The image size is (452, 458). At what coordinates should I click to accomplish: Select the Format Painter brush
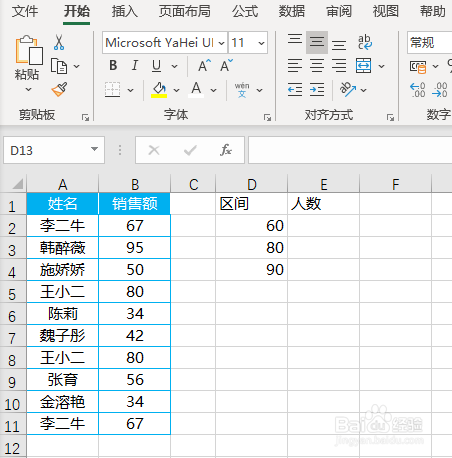(59, 89)
